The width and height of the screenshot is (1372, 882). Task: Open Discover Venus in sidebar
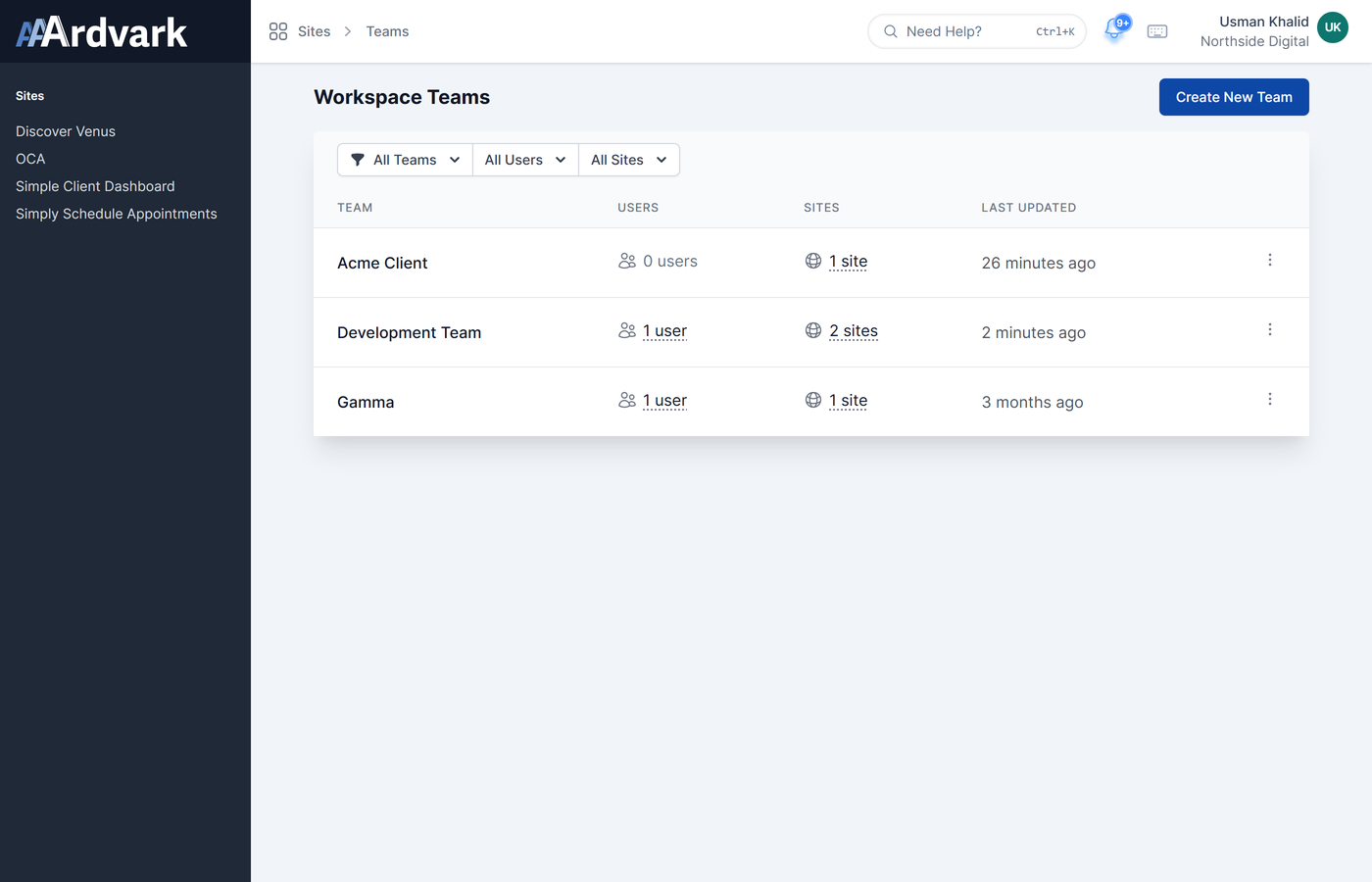click(x=66, y=131)
